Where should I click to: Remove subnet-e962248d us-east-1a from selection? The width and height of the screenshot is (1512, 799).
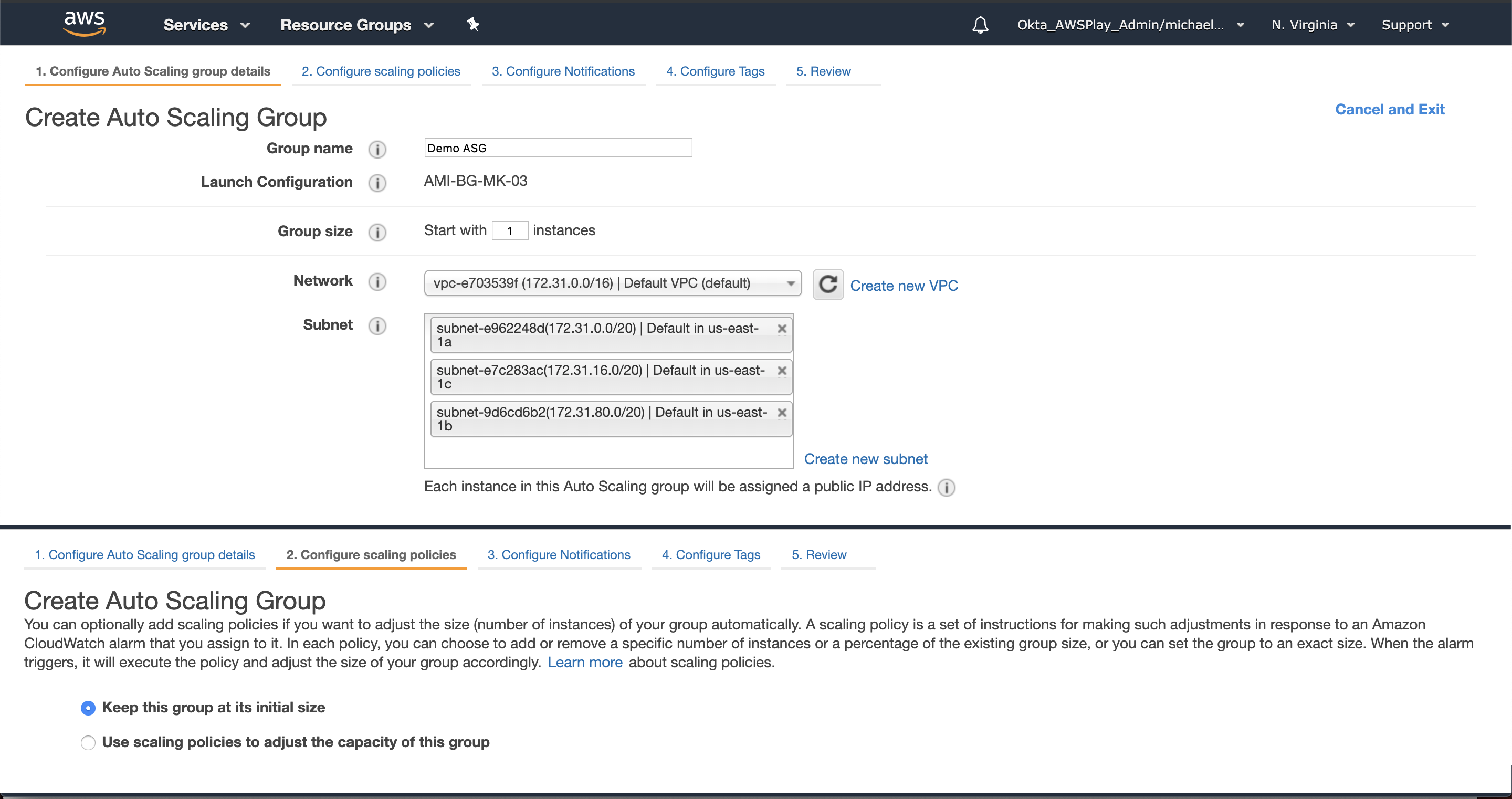coord(782,329)
